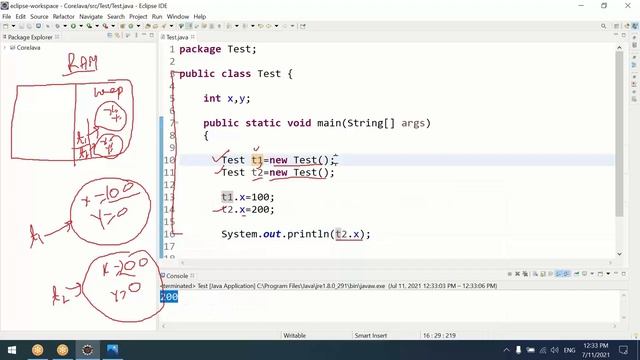The width and height of the screenshot is (640, 360).
Task: Click the 200 output in the Console
Action: [x=169, y=297]
